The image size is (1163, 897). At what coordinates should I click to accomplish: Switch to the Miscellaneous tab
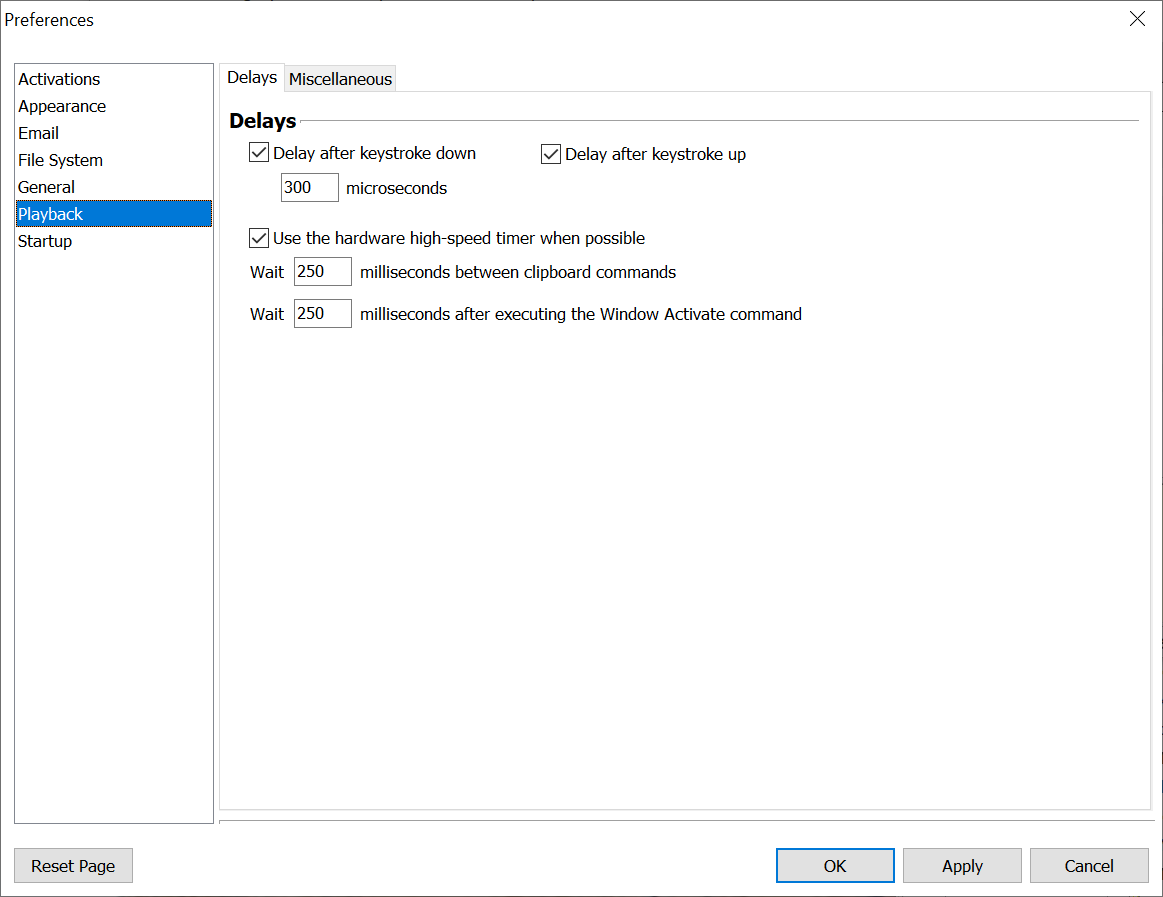pos(340,79)
